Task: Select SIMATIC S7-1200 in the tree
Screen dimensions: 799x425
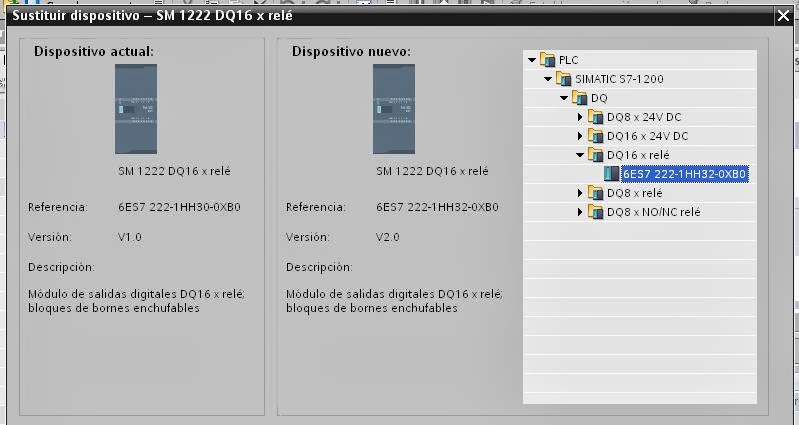Action: tap(619, 79)
